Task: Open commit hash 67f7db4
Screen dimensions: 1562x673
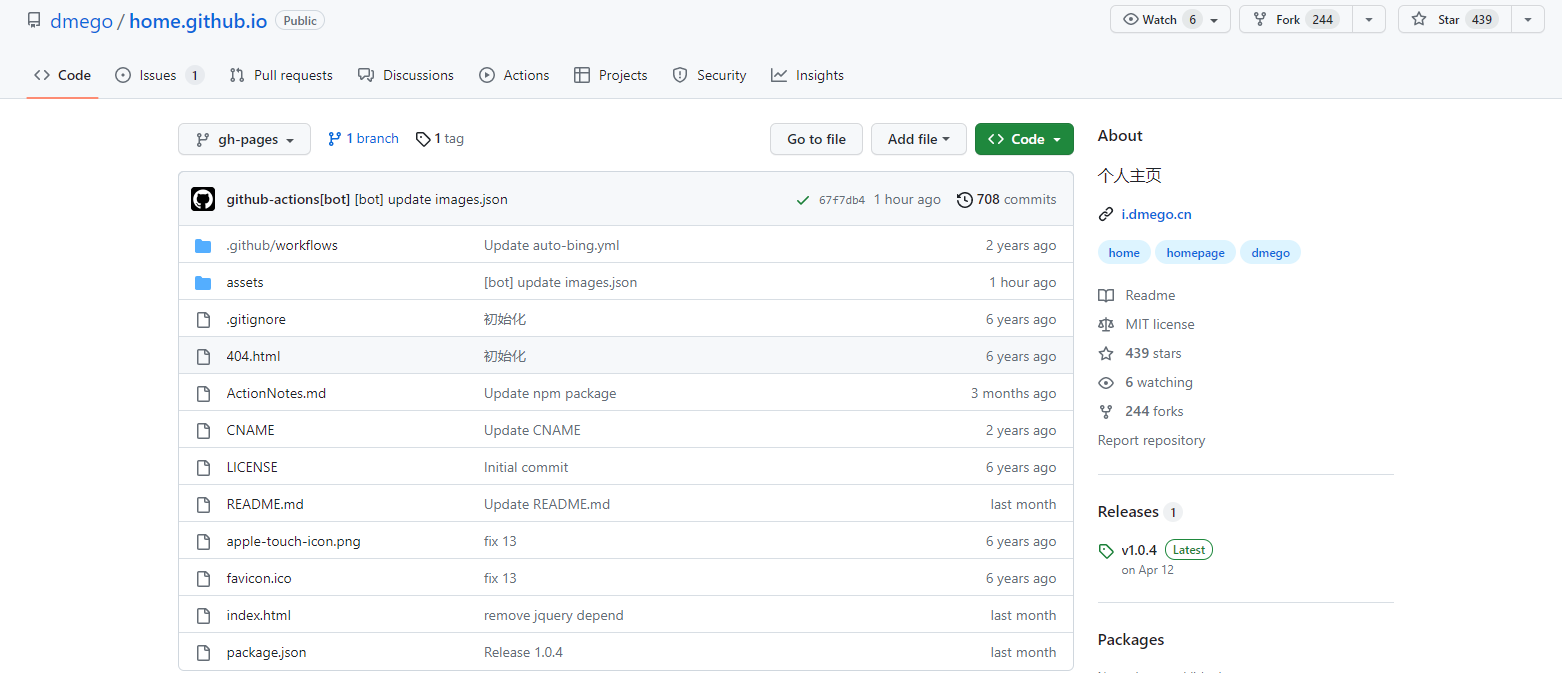Action: (x=842, y=200)
